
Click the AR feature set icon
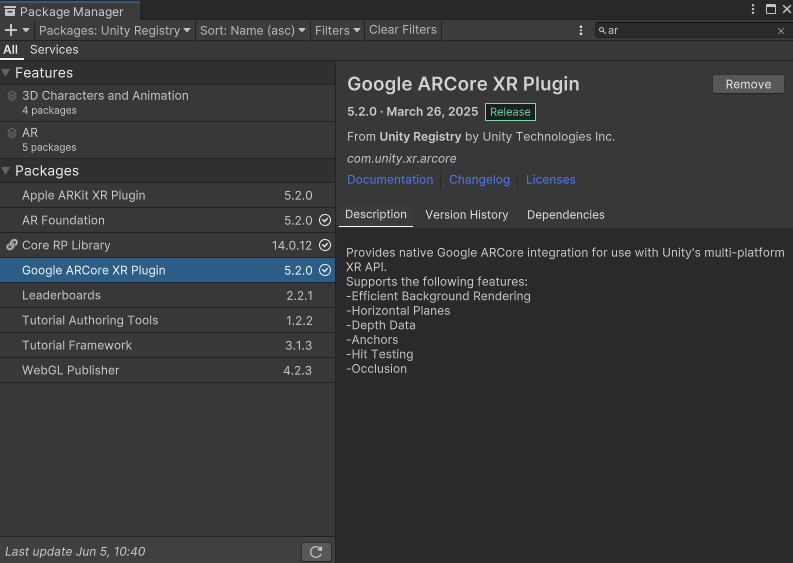[12, 133]
